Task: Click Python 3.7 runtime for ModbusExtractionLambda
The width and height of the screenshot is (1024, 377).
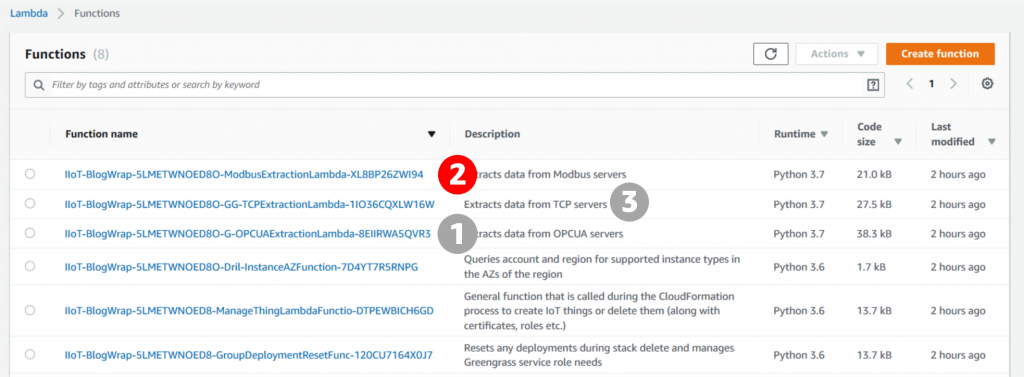Action: 799,175
